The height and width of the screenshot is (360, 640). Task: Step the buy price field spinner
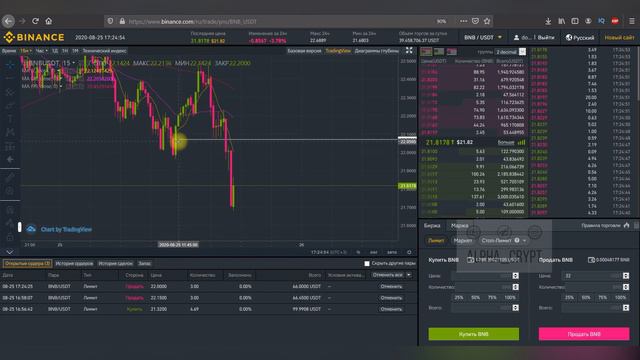pos(516,276)
